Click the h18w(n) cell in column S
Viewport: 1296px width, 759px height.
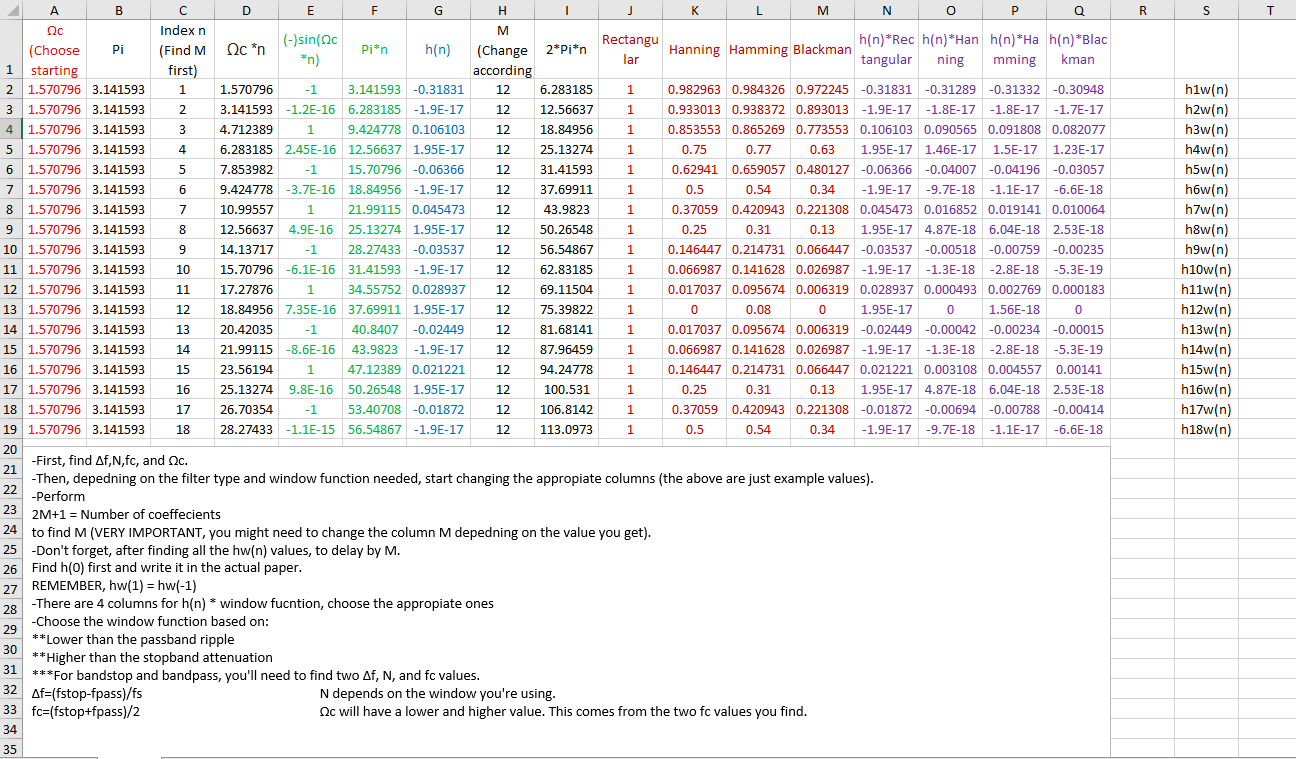pos(1206,429)
